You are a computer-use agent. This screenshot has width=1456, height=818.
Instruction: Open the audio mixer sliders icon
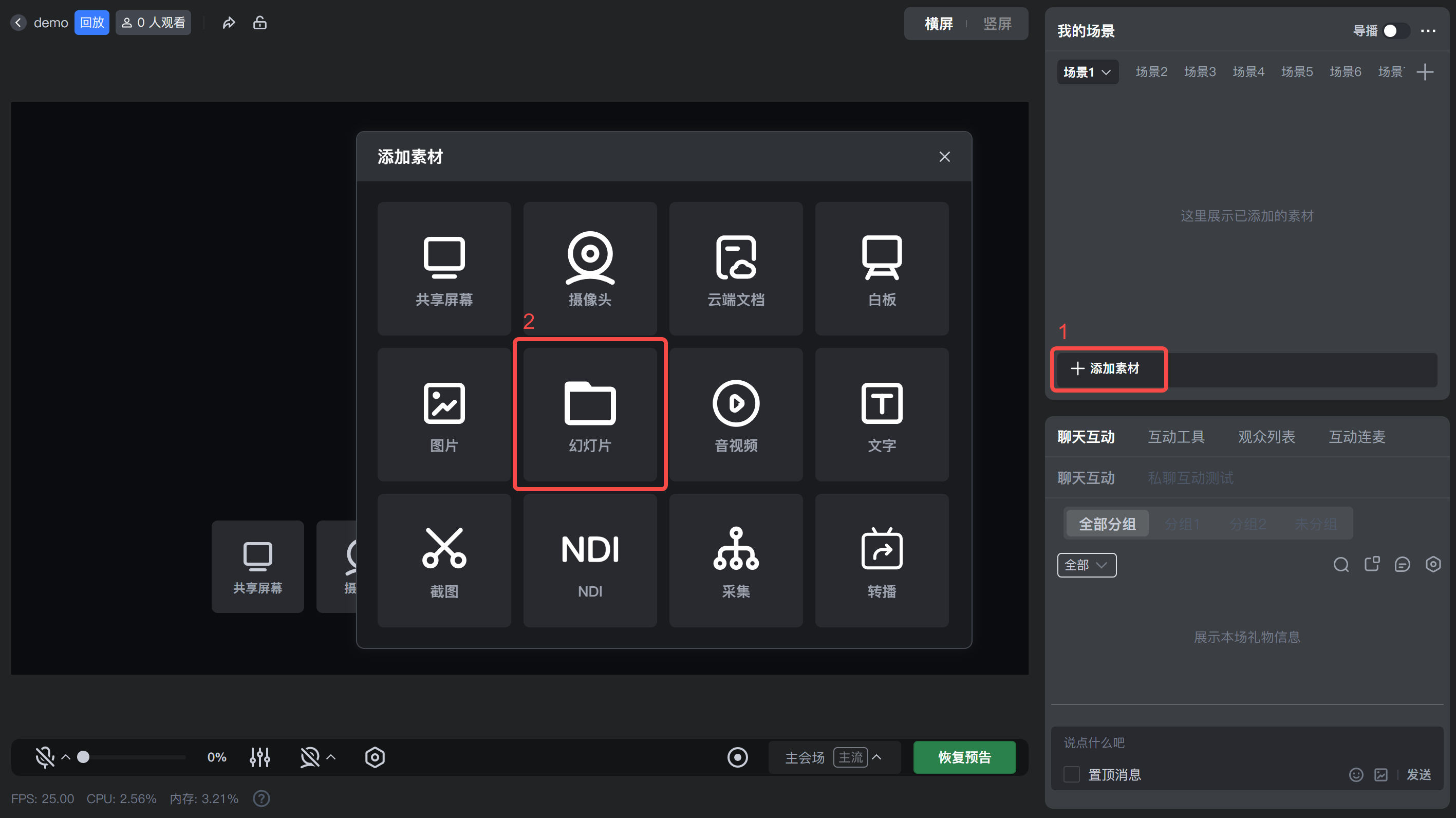(259, 757)
